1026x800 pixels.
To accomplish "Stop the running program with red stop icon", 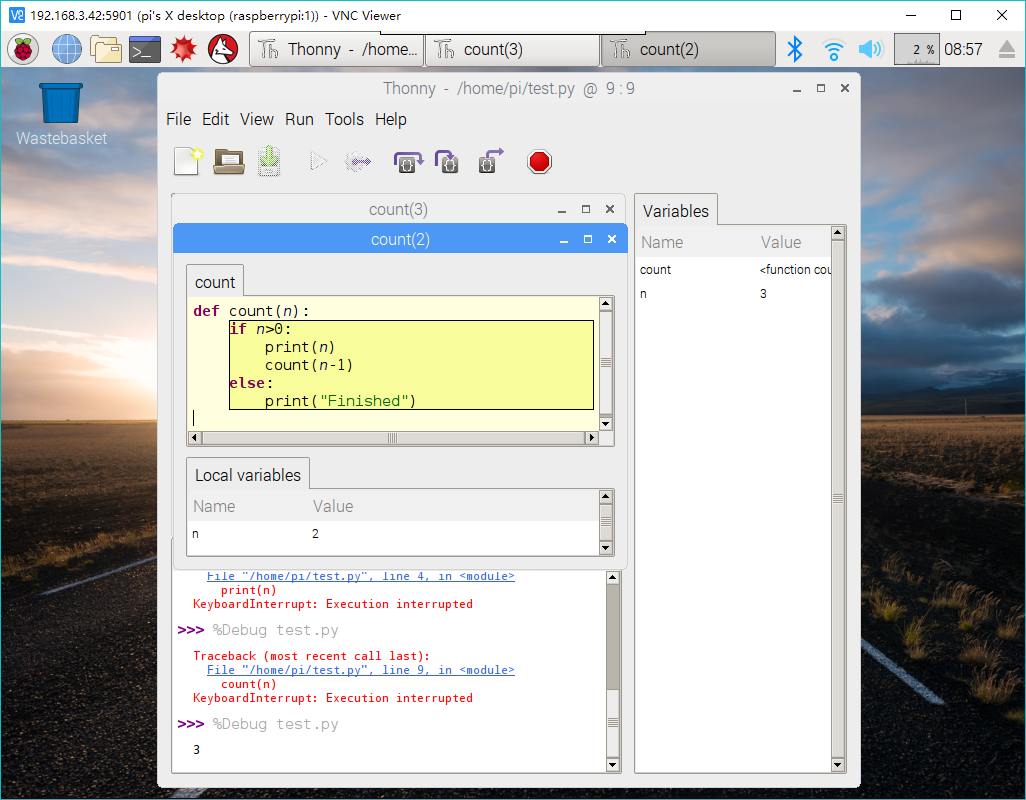I will [540, 161].
